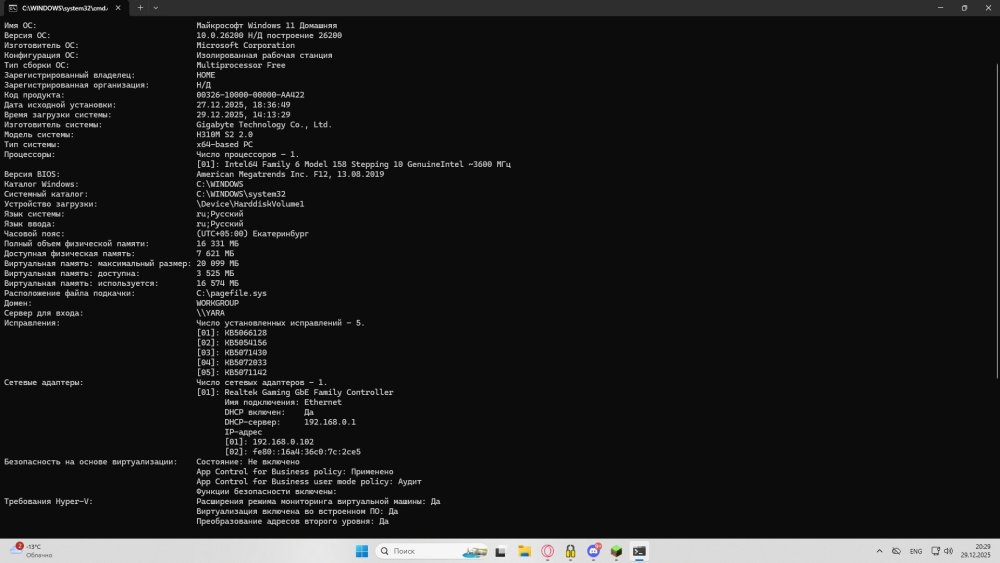The width and height of the screenshot is (1000, 563).
Task: Open Task View on the taskbar
Action: [x=501, y=551]
